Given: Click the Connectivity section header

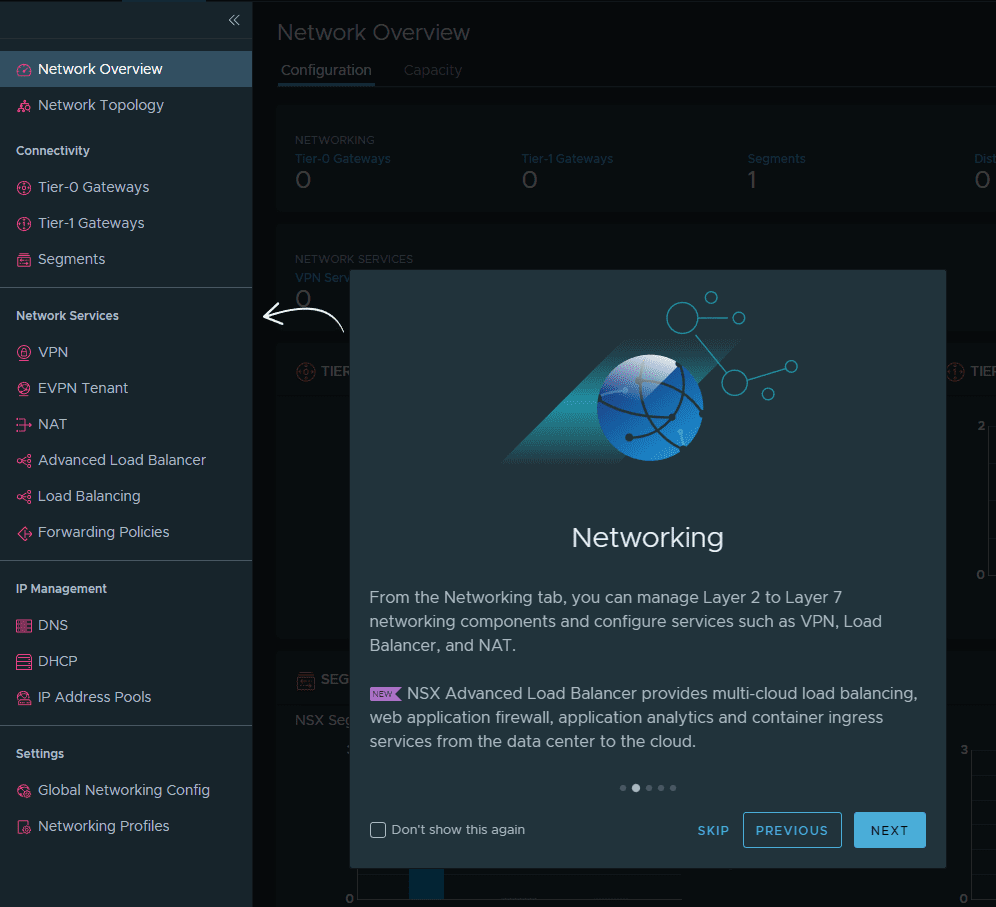Looking at the screenshot, I should tap(53, 151).
